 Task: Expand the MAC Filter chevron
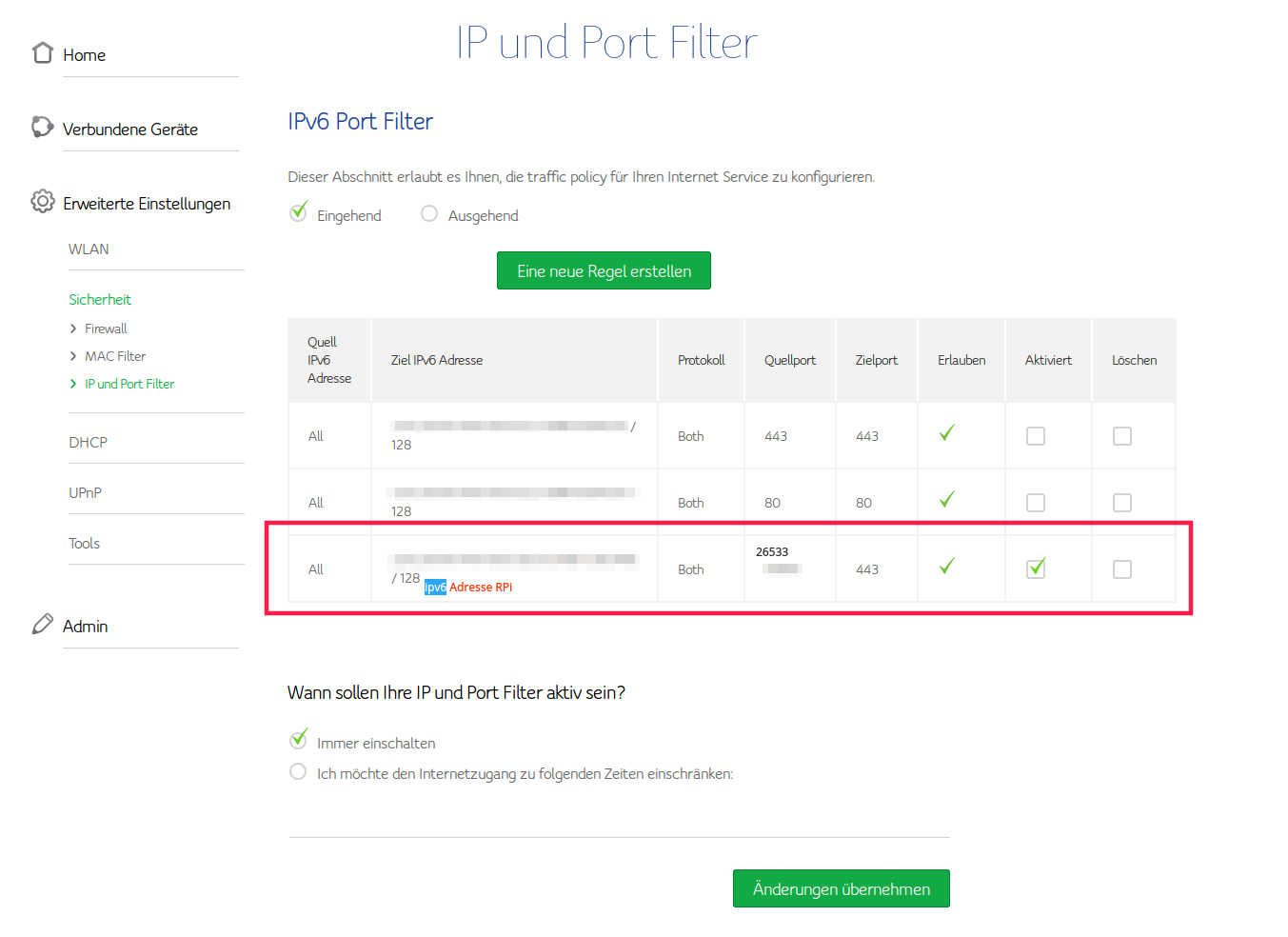[73, 356]
